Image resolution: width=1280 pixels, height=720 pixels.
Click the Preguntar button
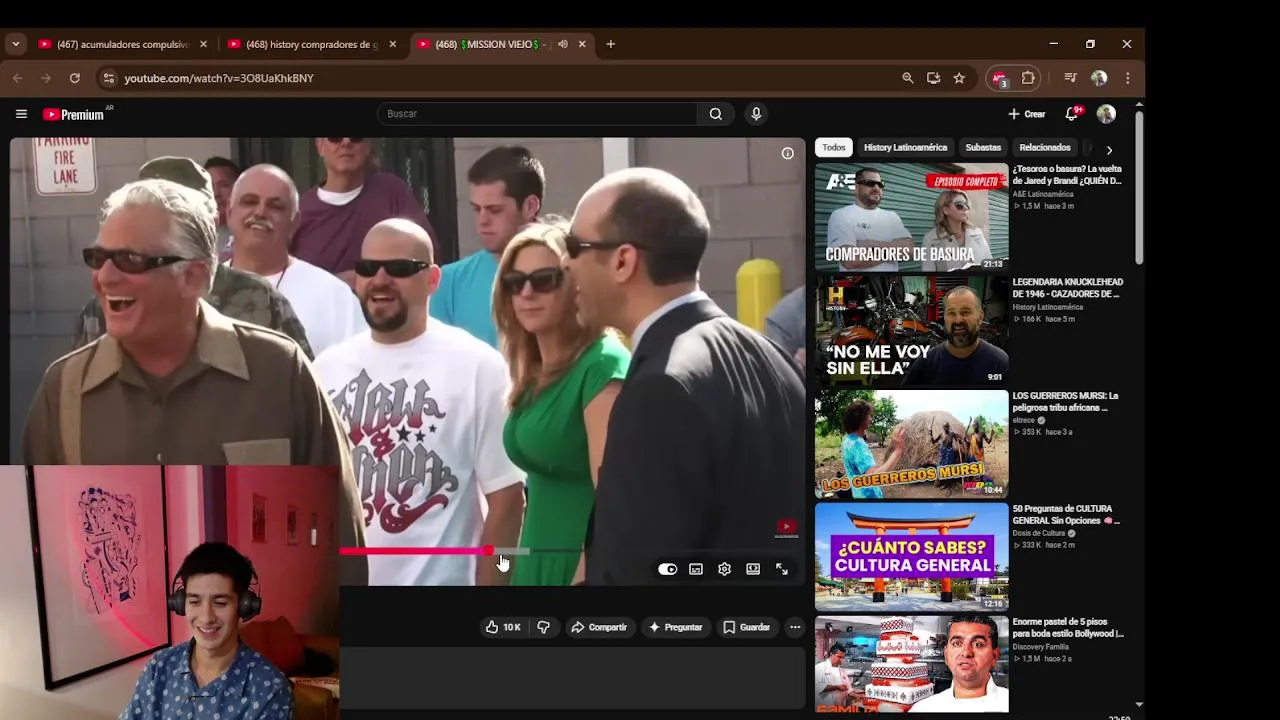676,627
